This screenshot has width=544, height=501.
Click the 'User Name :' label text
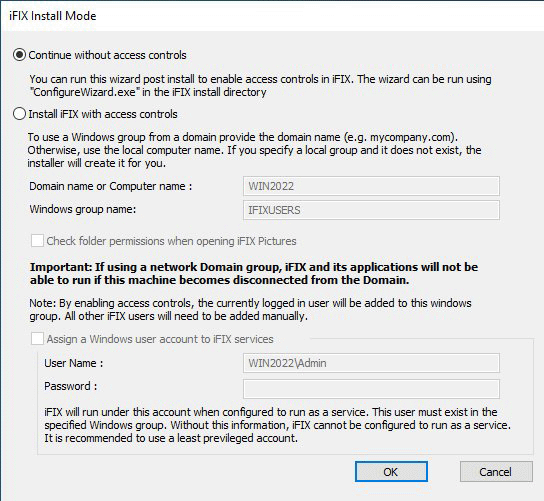(74, 363)
